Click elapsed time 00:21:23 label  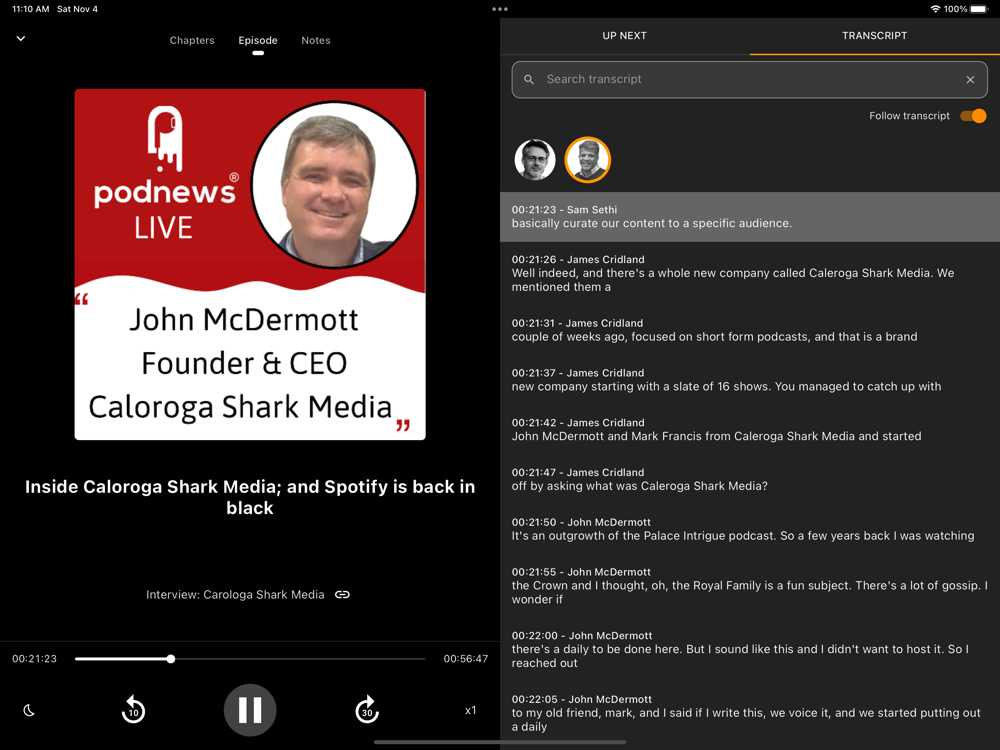pos(34,659)
